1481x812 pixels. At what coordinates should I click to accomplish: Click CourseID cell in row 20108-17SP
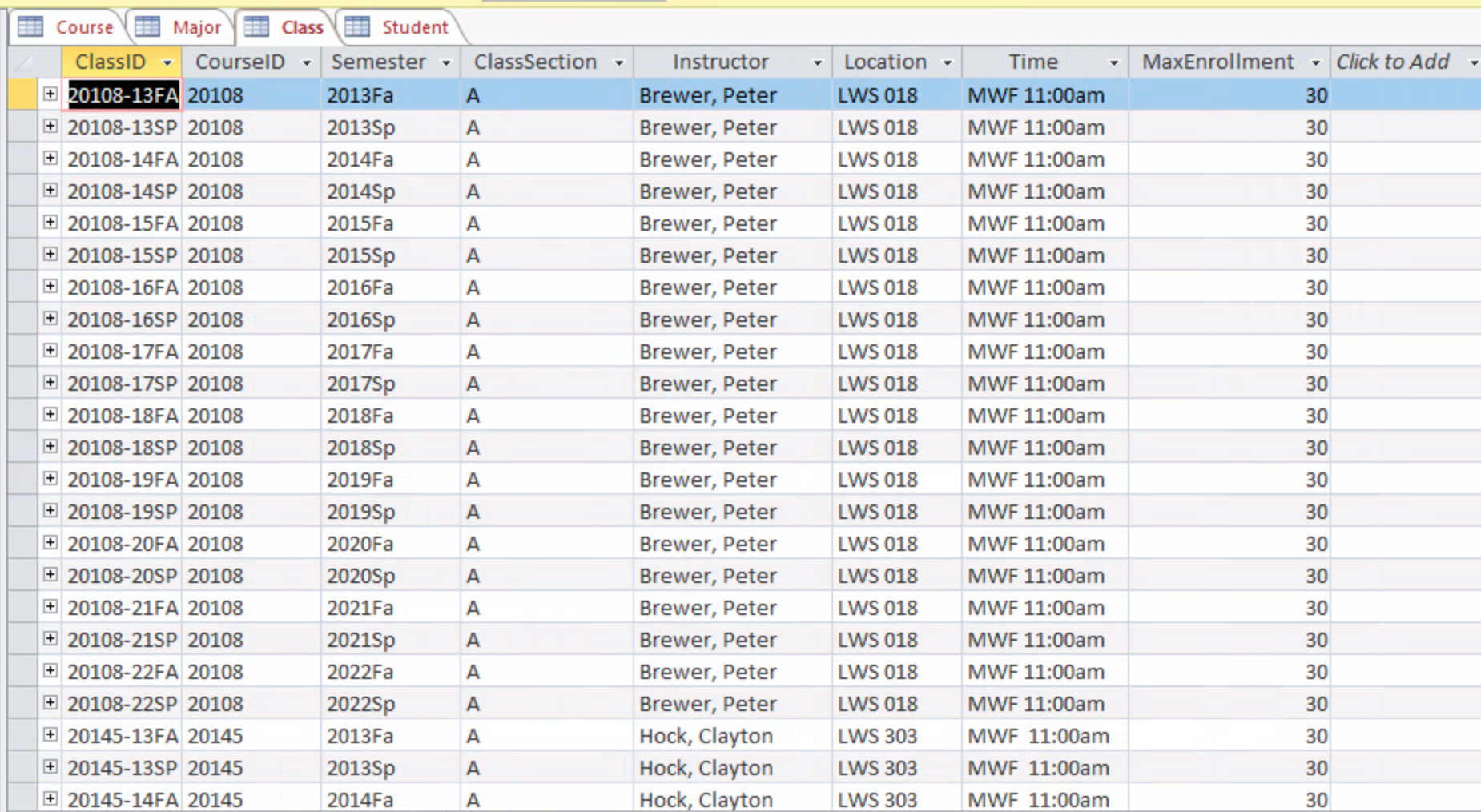click(x=252, y=384)
